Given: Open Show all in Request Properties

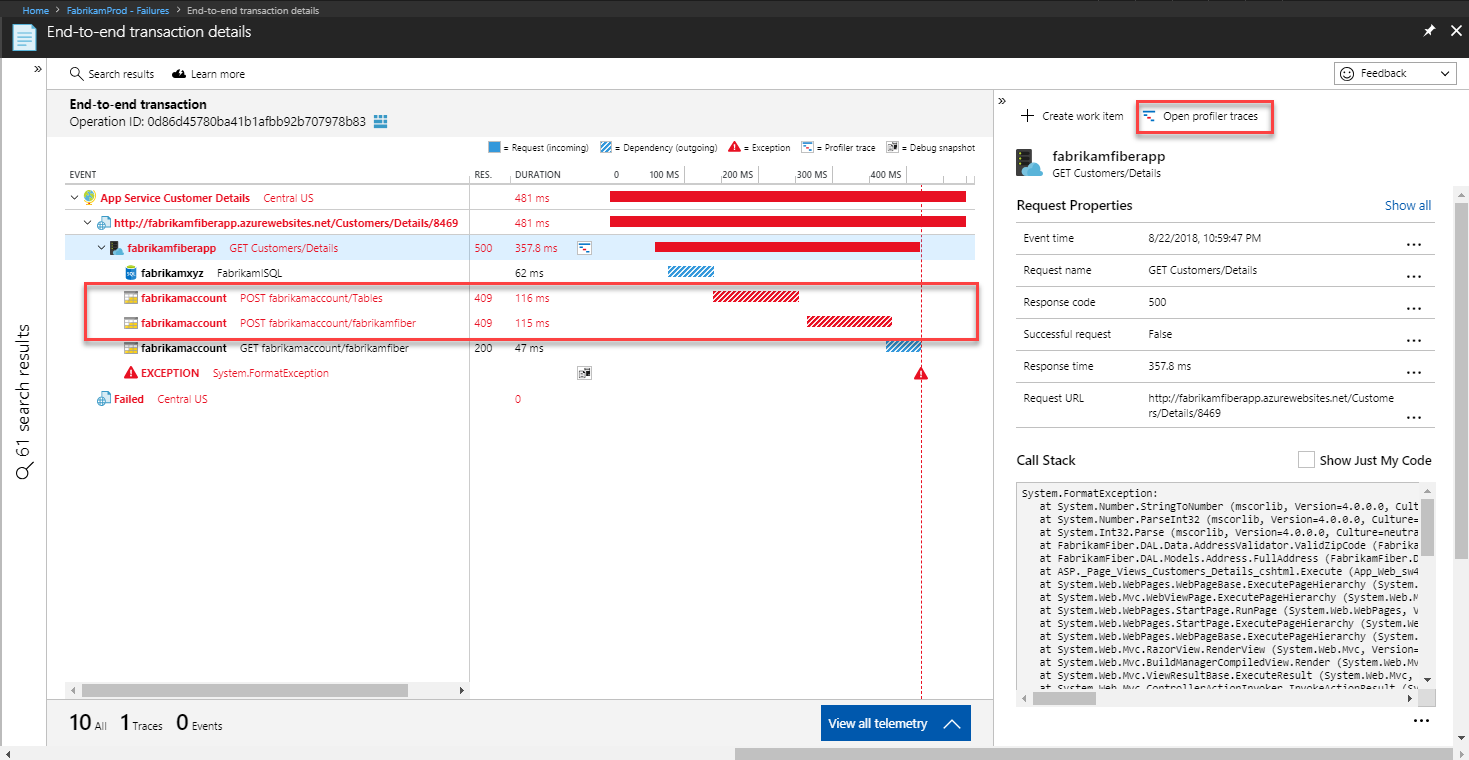Looking at the screenshot, I should point(1407,205).
